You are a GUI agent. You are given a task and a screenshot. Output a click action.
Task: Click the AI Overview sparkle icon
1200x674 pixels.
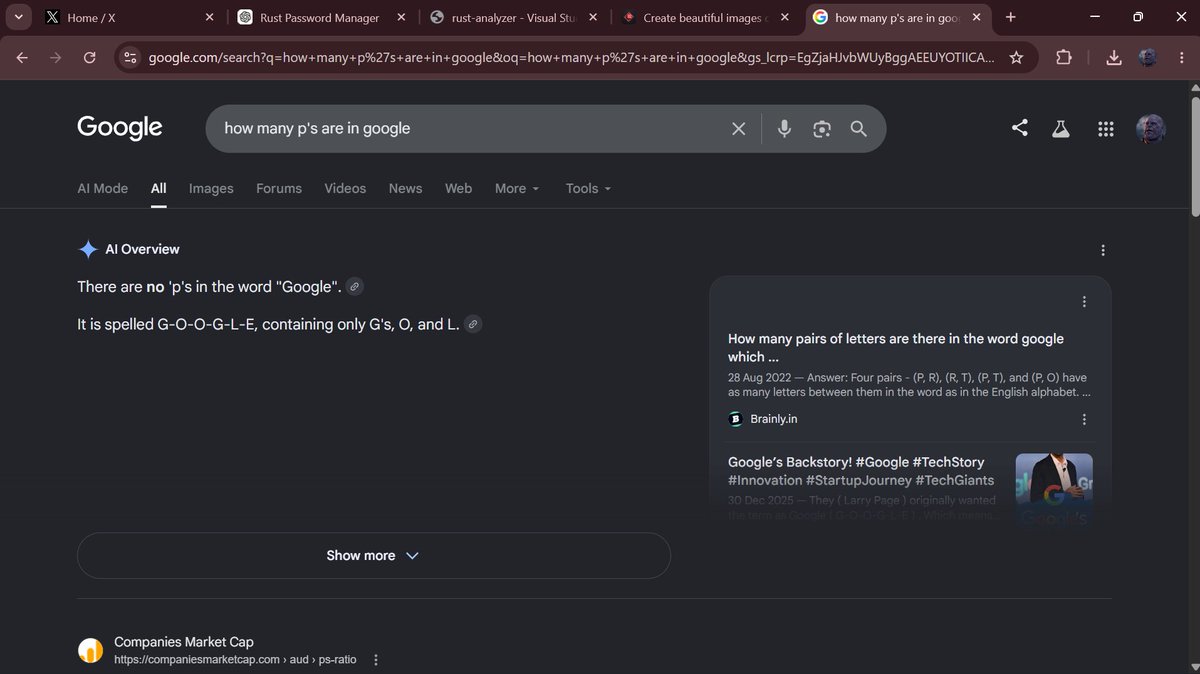tap(88, 249)
